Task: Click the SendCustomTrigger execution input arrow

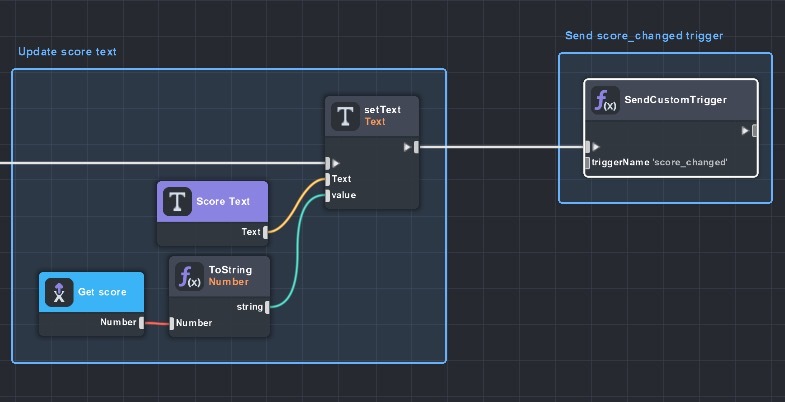Action: 594,147
